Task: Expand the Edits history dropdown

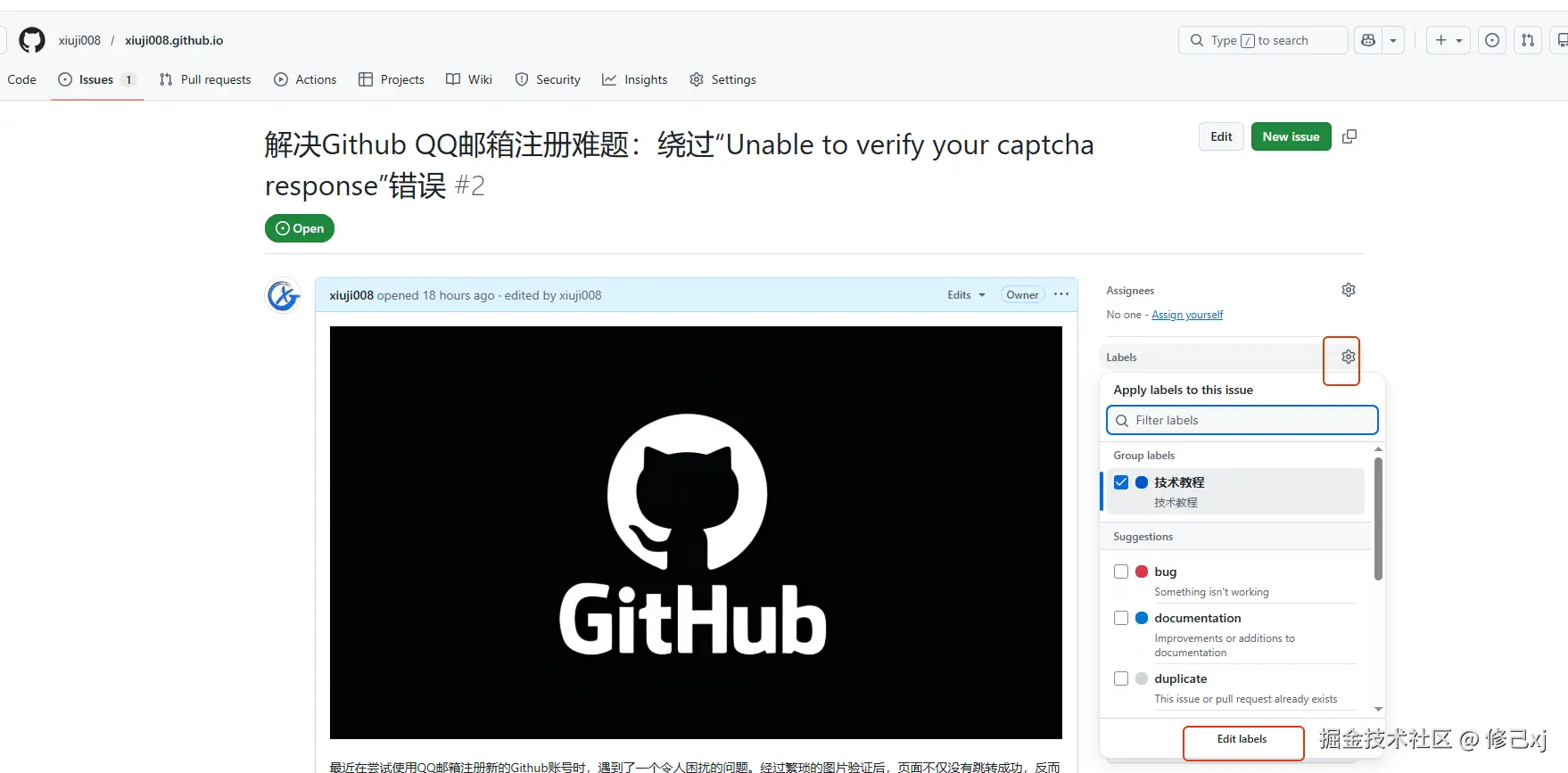Action: click(x=966, y=295)
